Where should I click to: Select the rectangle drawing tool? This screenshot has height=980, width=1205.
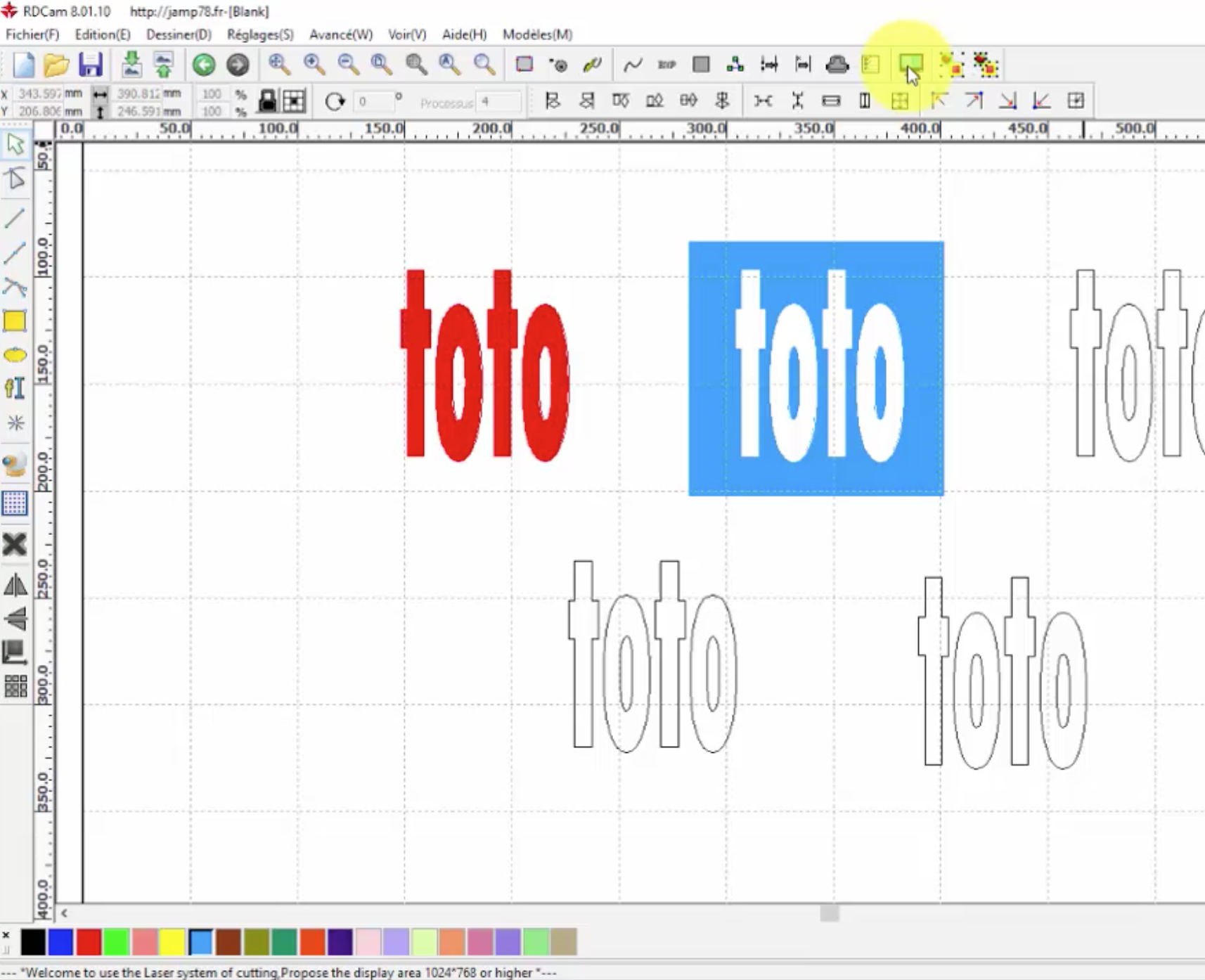(x=15, y=321)
